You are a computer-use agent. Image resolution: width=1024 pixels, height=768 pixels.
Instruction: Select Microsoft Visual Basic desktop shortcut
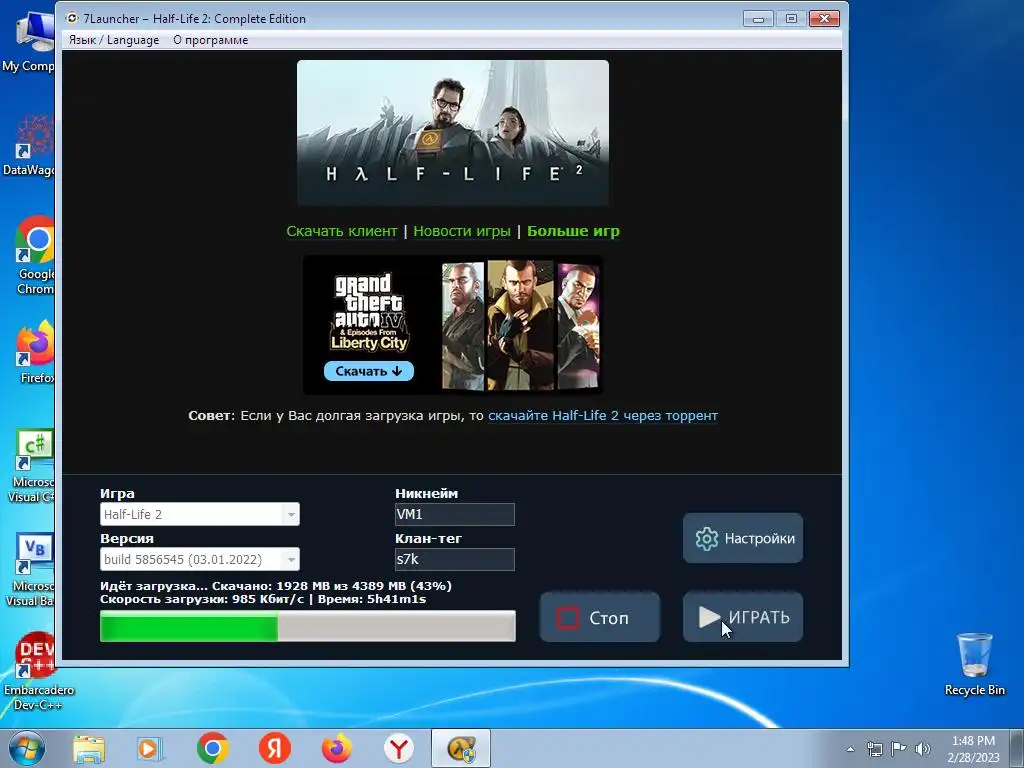point(29,571)
